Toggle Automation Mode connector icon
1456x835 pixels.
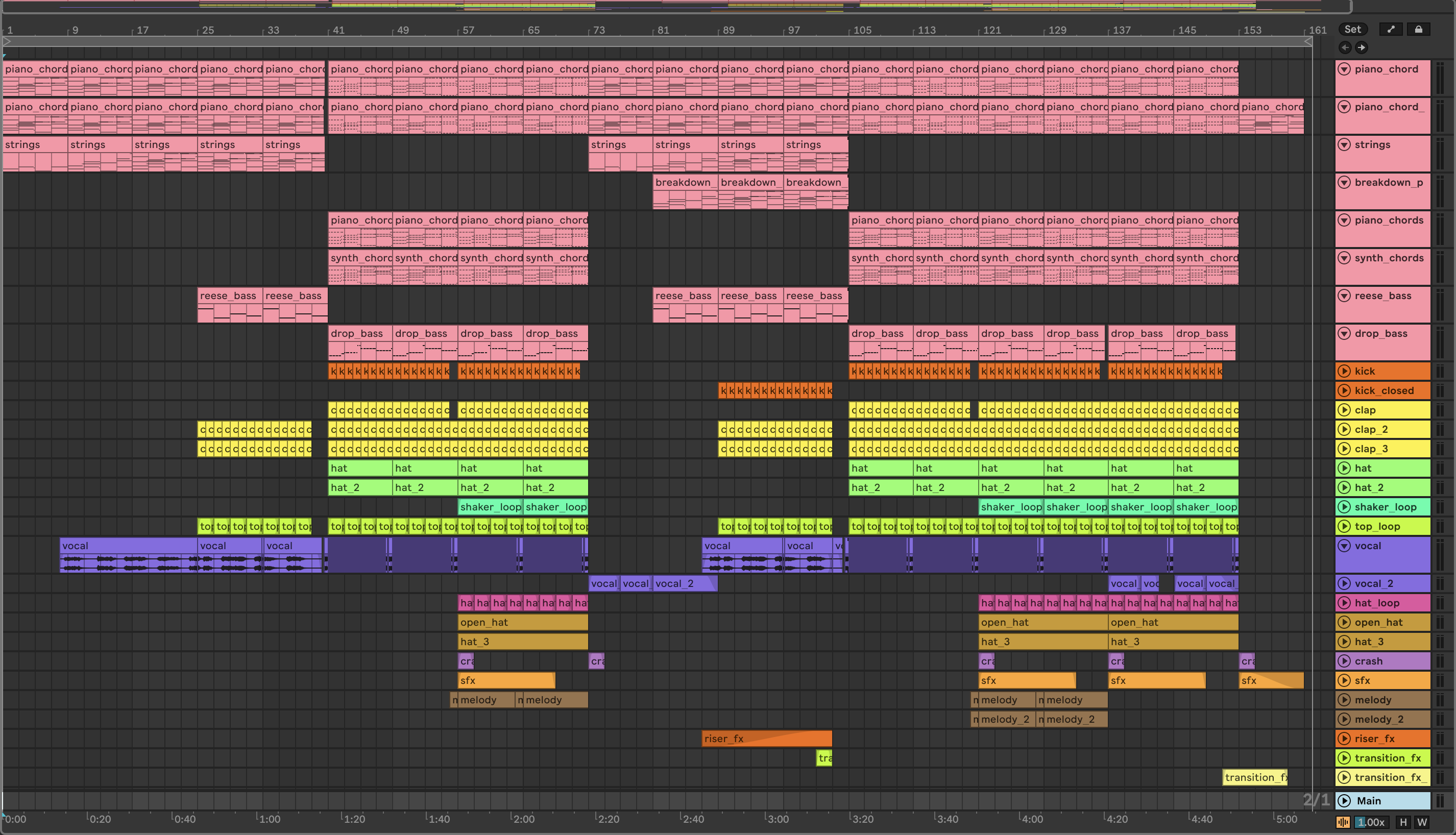[1391, 29]
